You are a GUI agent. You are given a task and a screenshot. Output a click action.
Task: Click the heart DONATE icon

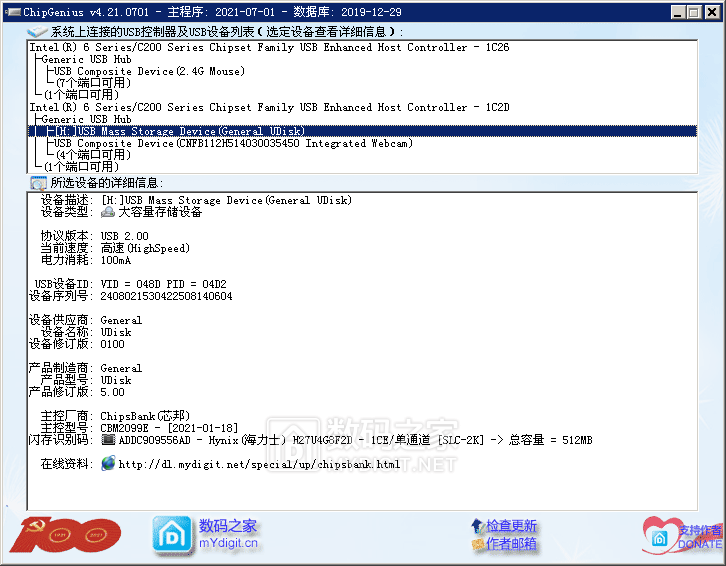(660, 535)
